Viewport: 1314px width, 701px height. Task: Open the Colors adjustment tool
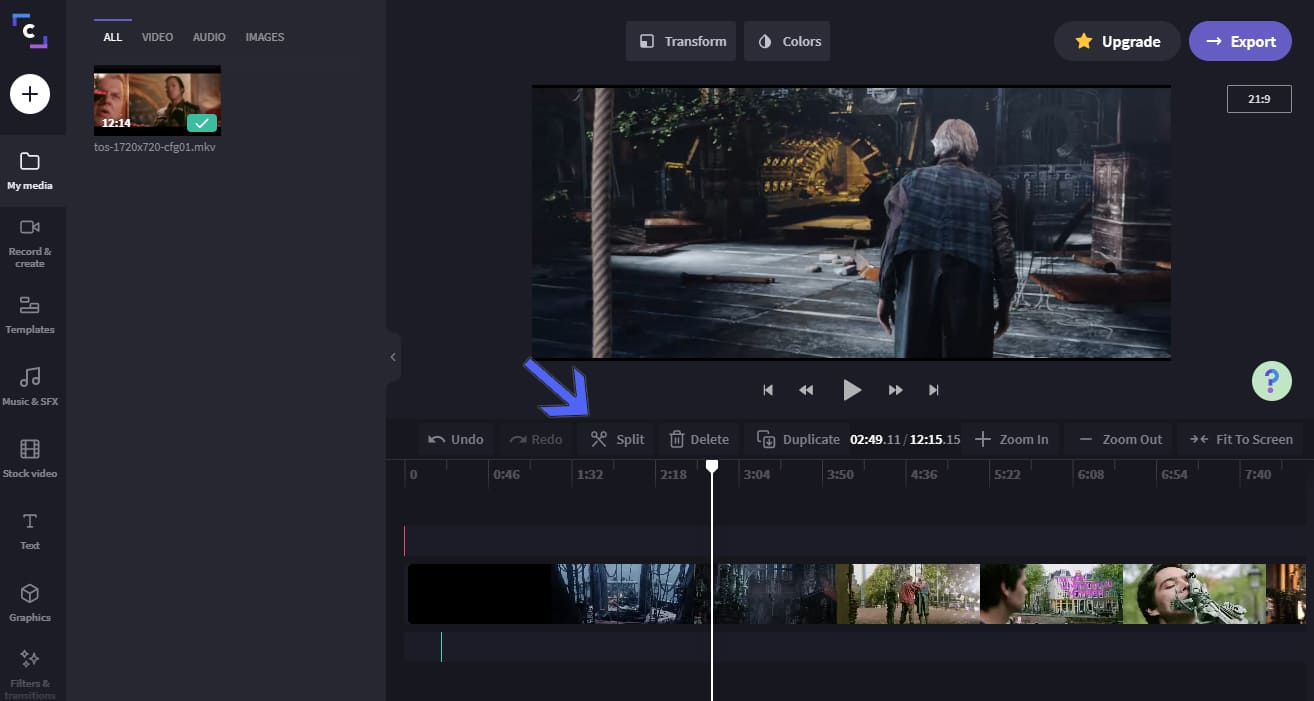pos(787,41)
